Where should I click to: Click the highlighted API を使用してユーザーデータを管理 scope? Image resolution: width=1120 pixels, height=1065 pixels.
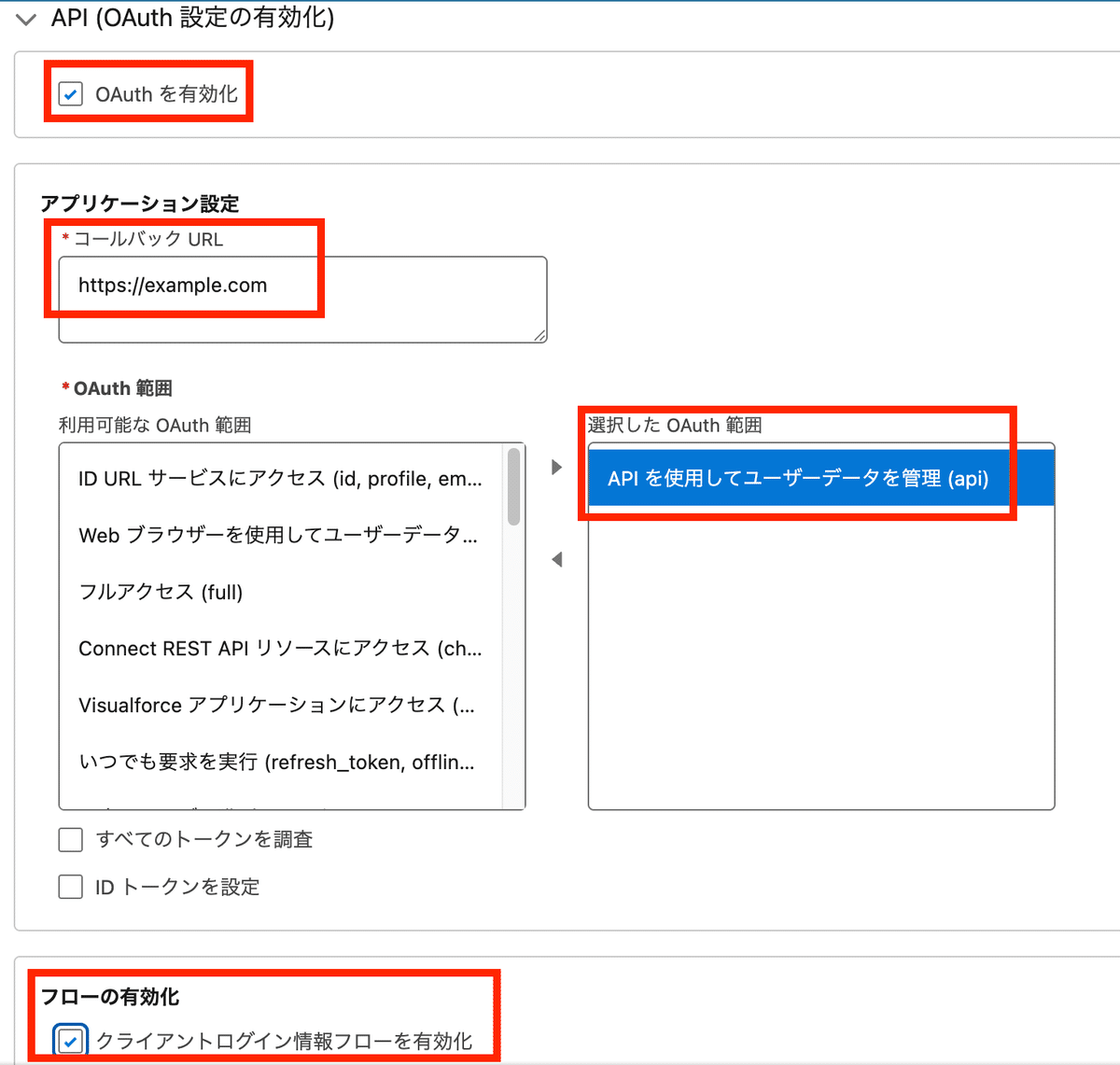[798, 478]
